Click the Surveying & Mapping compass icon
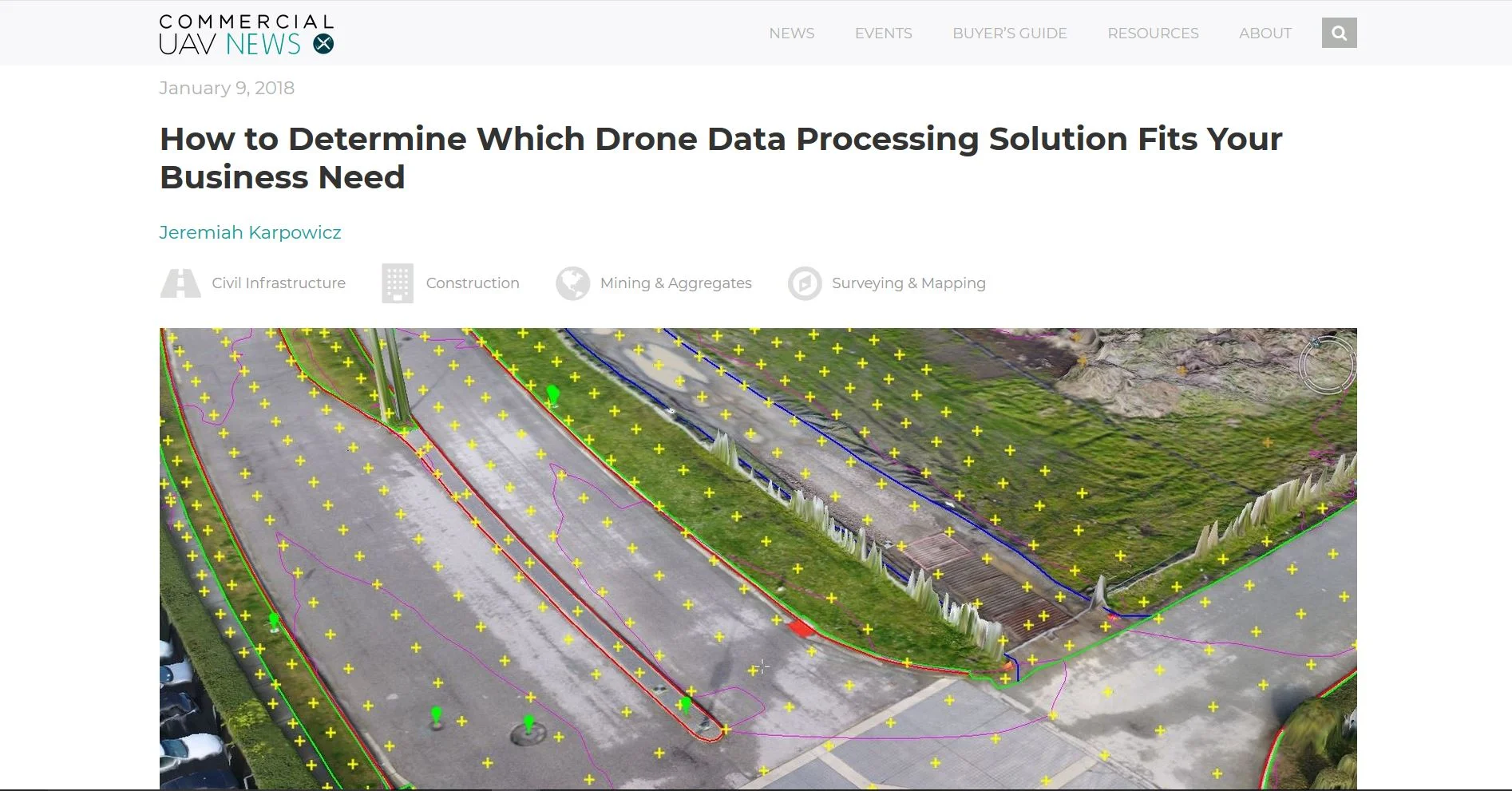Image resolution: width=1512 pixels, height=791 pixels. [x=805, y=283]
